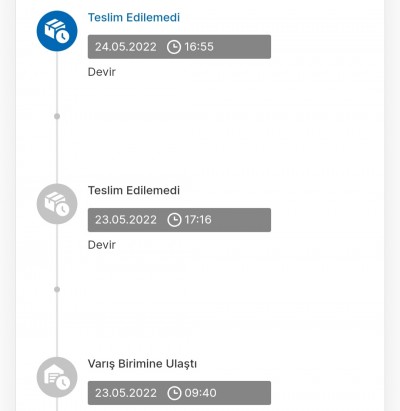Select the Varış Birimine Ulaştı heading
400x411 pixels.
142,364
